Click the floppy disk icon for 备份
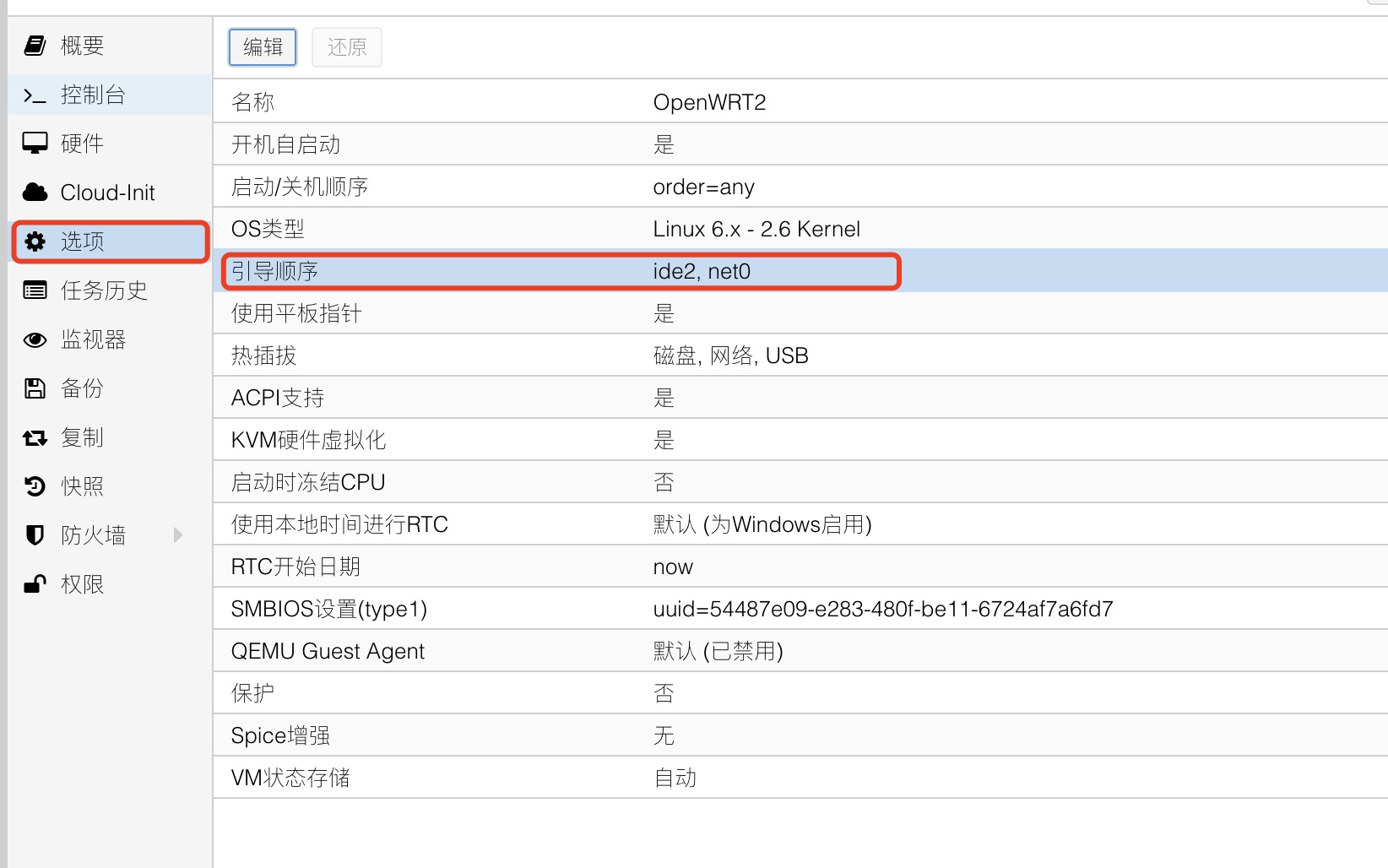1388x868 pixels. 35,388
